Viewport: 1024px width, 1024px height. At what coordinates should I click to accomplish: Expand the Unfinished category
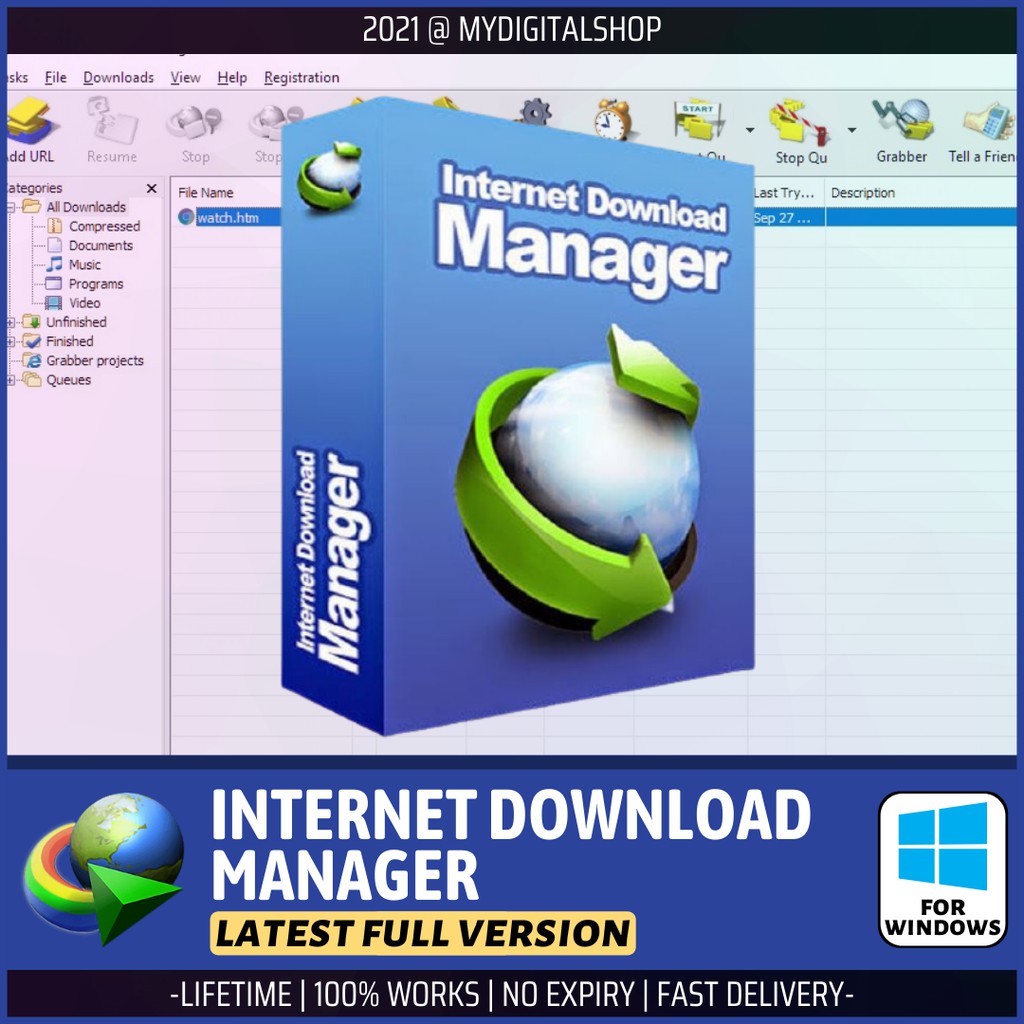(9, 322)
